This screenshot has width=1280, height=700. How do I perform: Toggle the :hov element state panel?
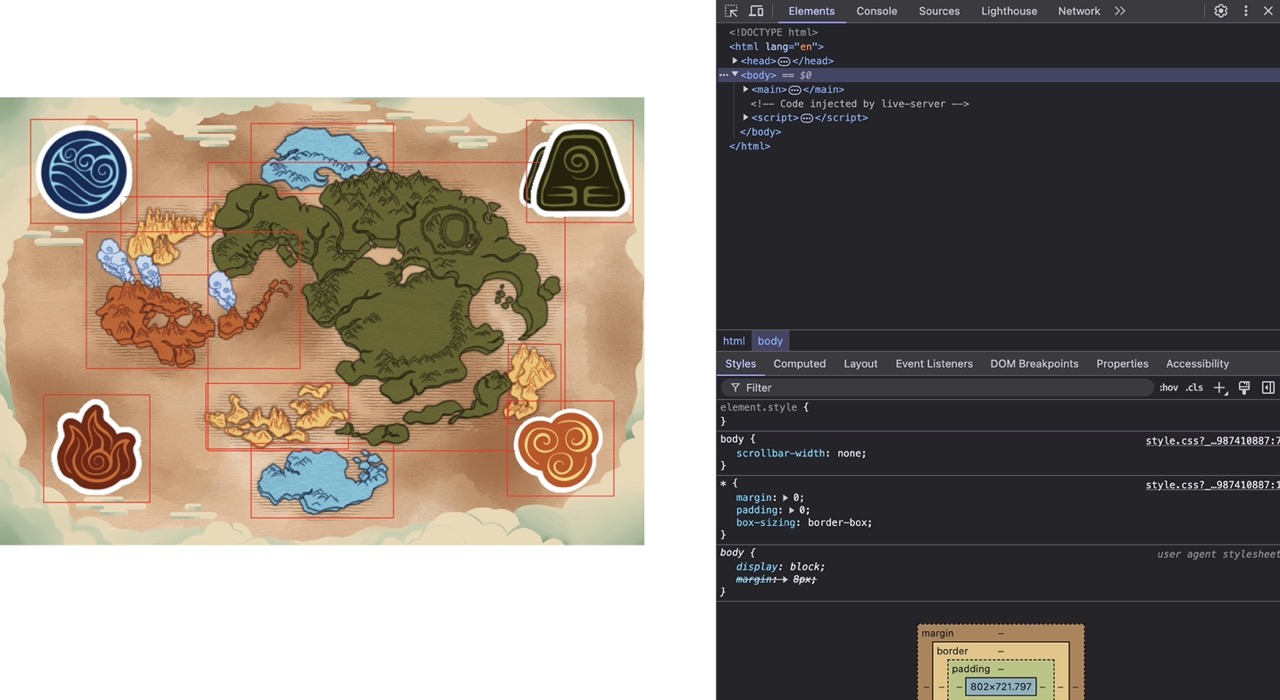pos(1168,388)
